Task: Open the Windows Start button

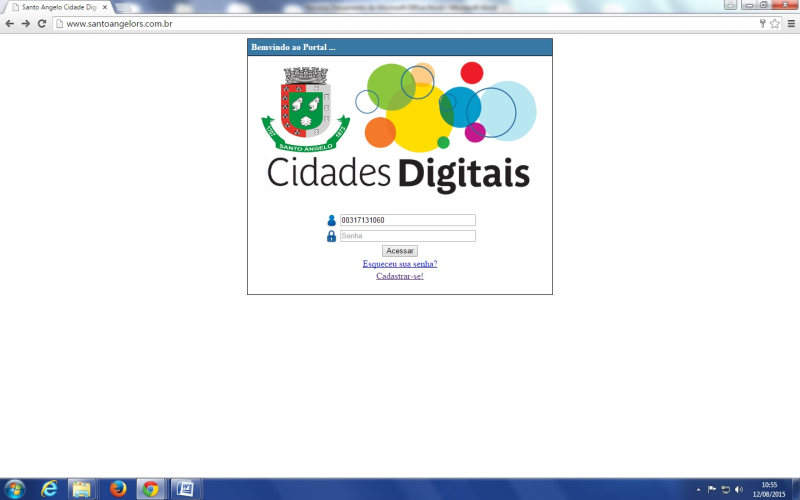Action: click(x=14, y=489)
